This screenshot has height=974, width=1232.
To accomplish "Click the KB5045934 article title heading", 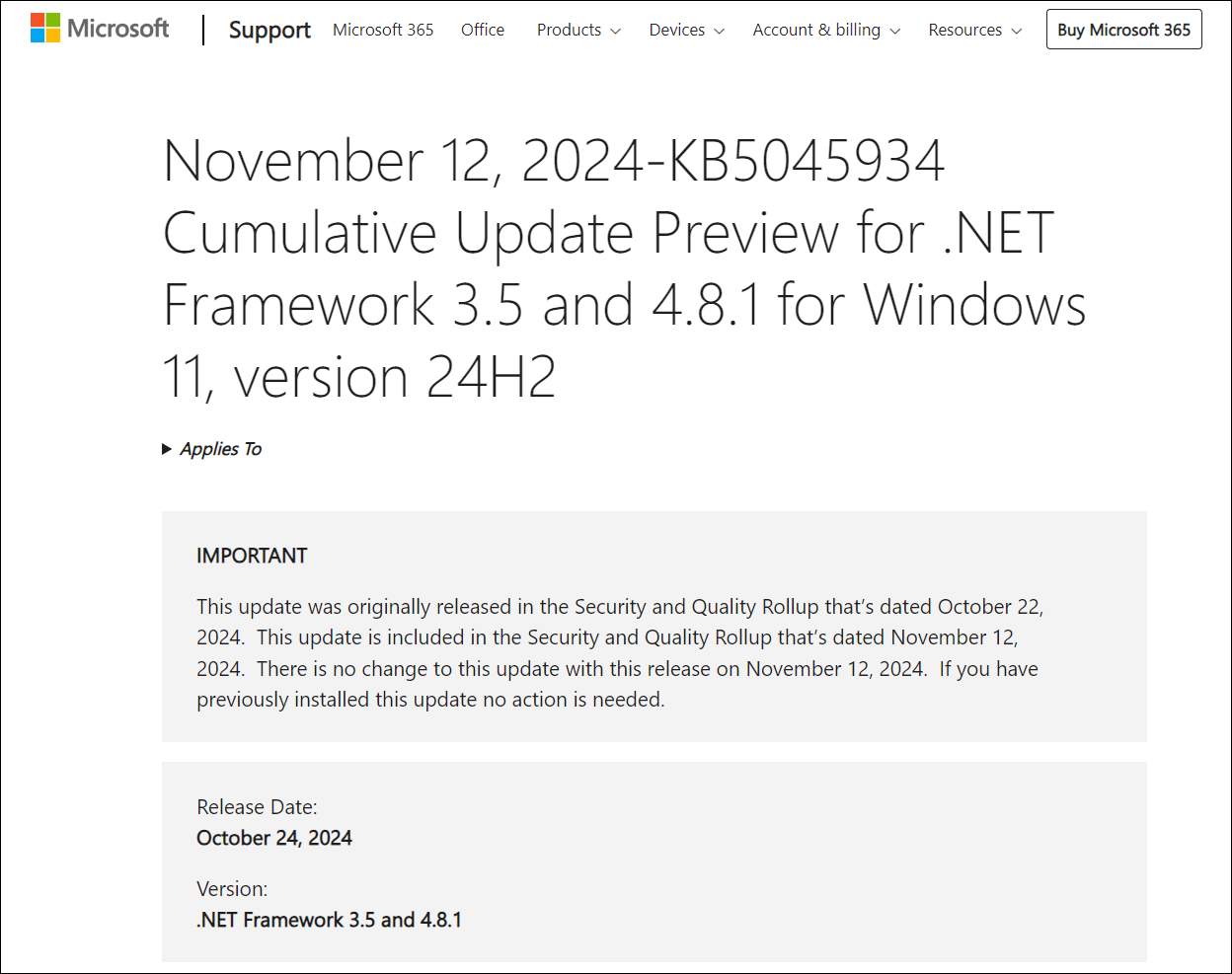I will tap(622, 268).
